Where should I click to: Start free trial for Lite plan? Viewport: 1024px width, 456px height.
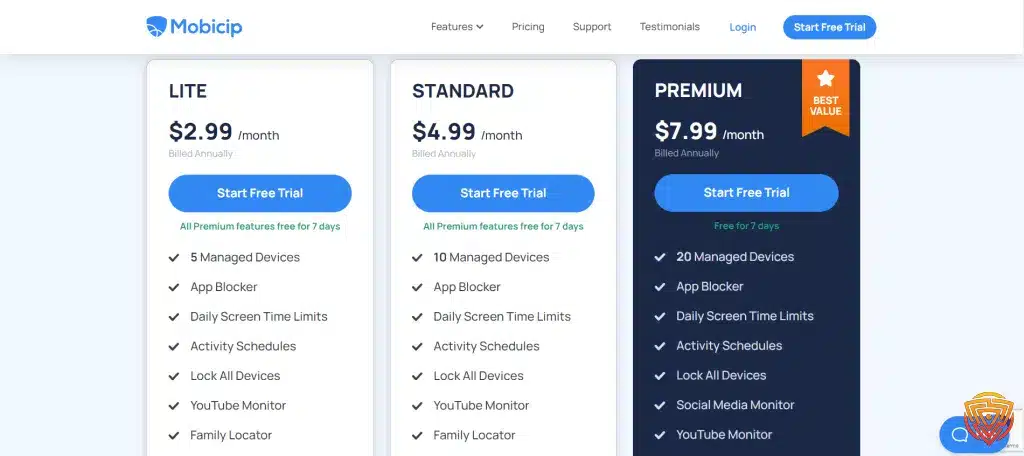pos(260,193)
